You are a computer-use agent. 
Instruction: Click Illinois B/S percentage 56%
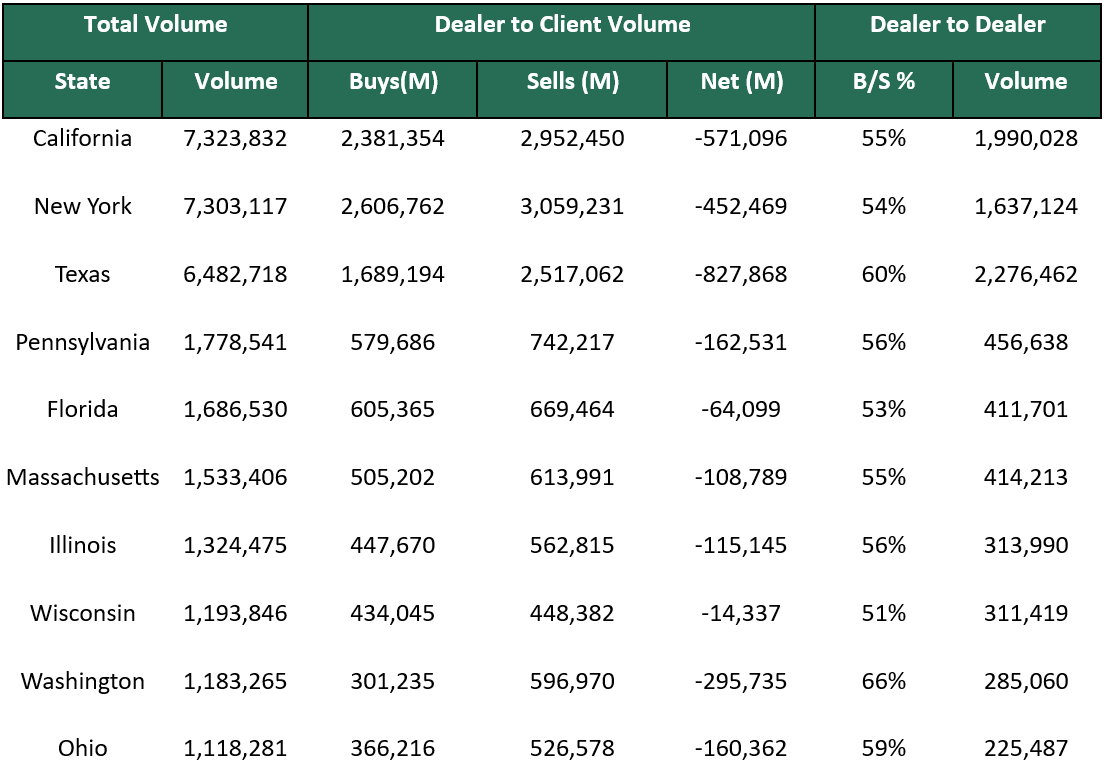click(883, 546)
